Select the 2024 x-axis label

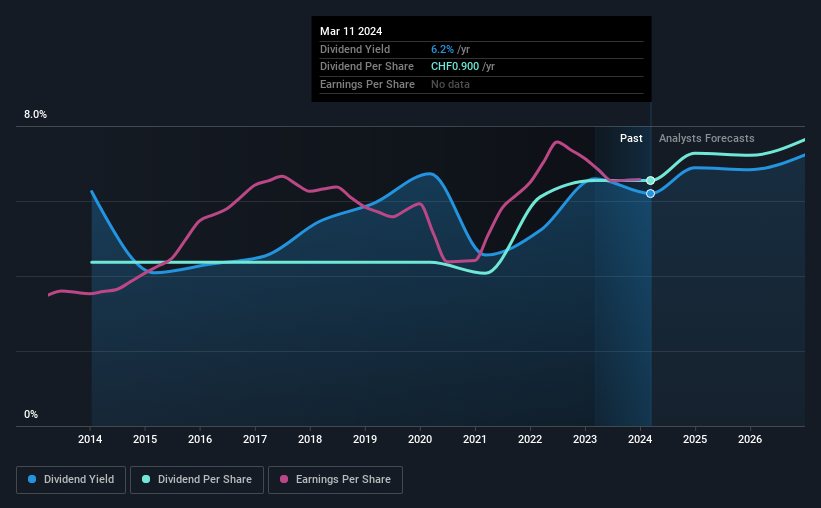point(640,439)
